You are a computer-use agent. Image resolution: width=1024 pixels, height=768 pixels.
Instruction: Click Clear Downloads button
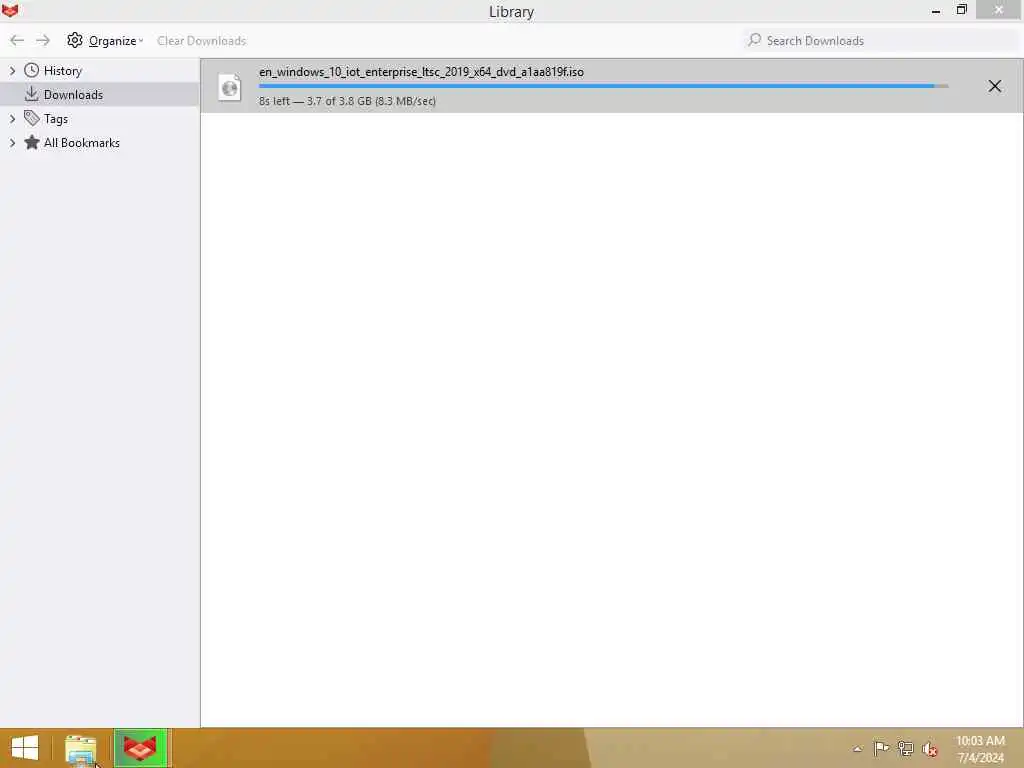[201, 40]
